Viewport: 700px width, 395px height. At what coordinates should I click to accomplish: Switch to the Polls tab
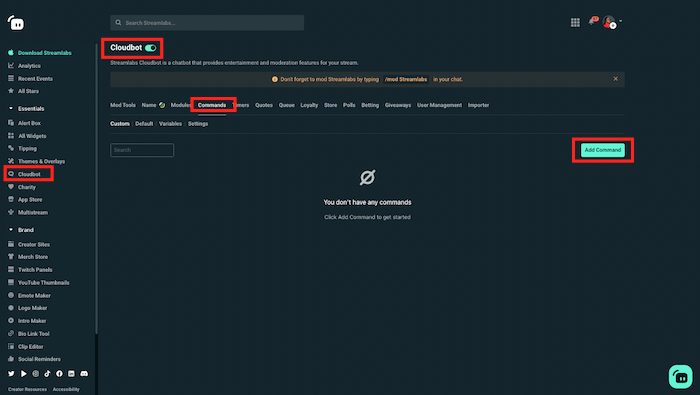tap(349, 105)
